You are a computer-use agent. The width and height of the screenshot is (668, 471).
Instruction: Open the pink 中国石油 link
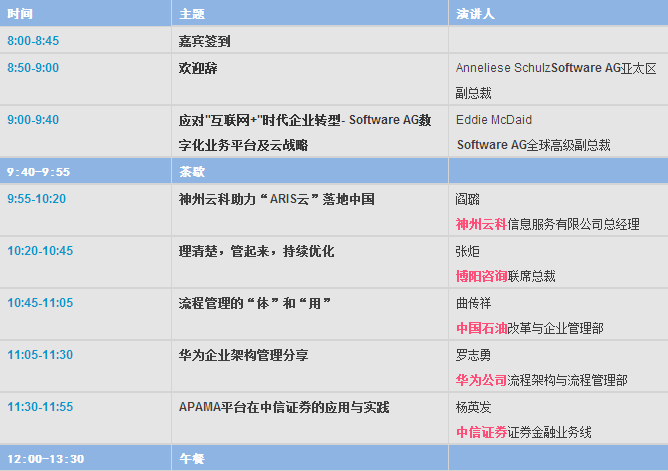pyautogui.click(x=481, y=328)
